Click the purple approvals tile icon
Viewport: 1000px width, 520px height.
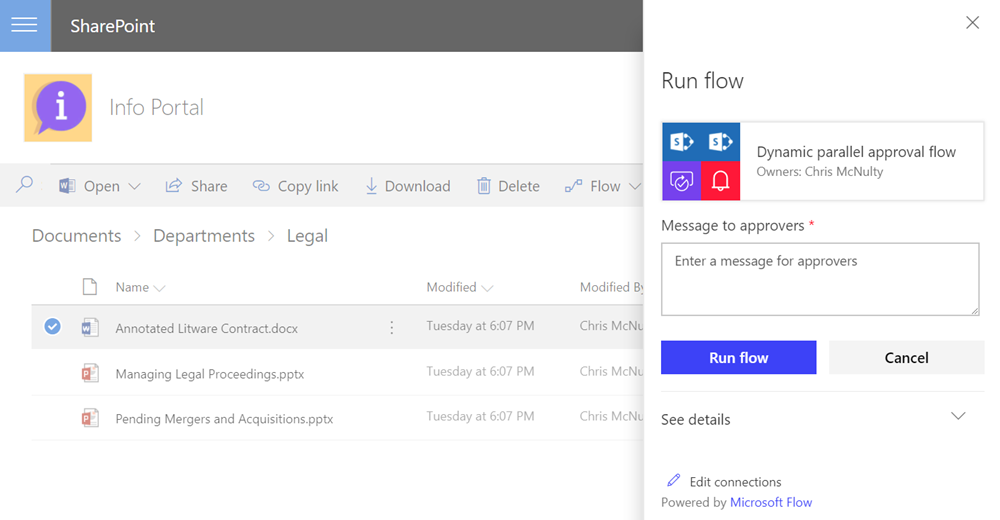tap(681, 181)
